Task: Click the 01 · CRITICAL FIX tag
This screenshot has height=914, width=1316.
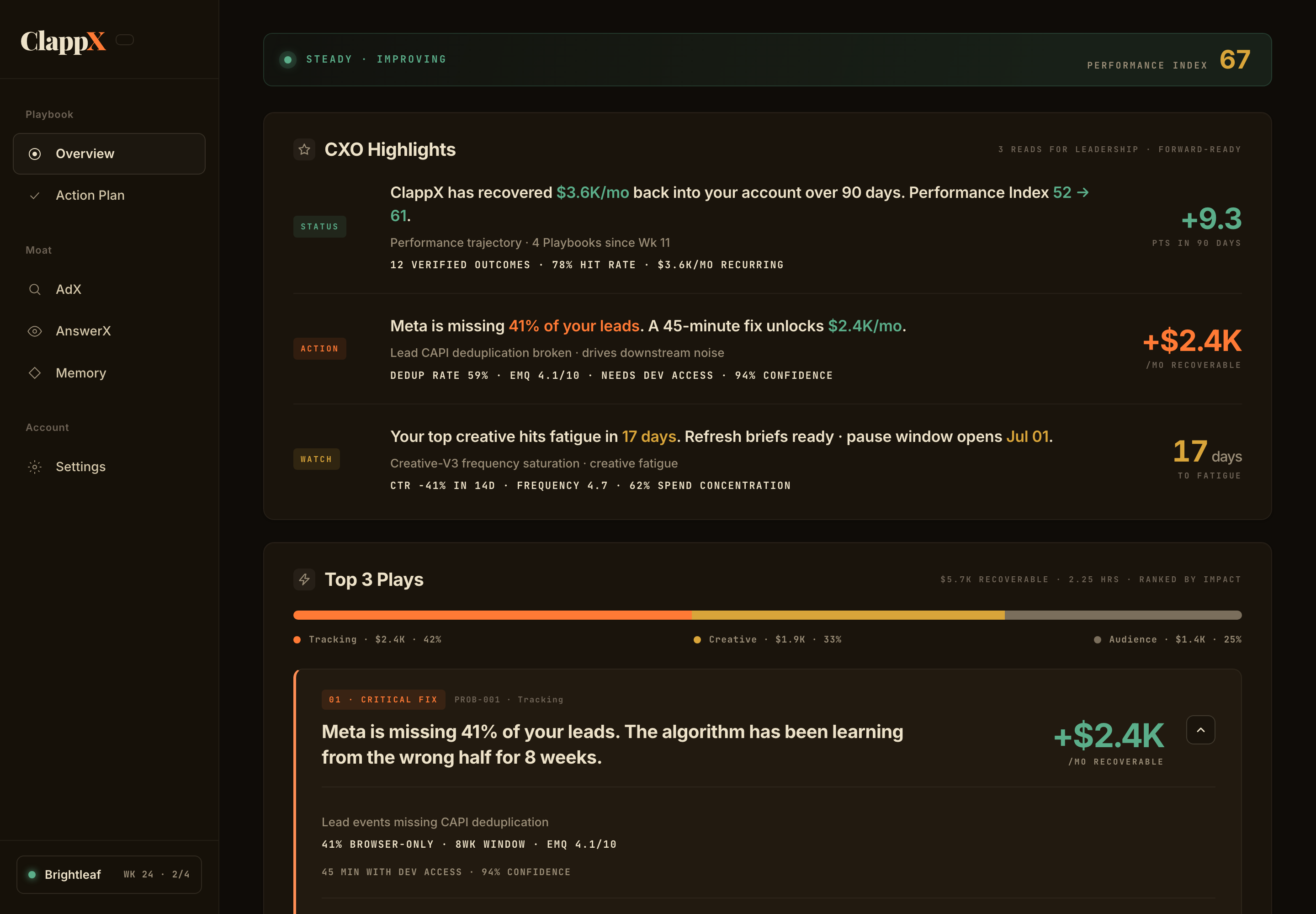Action: tap(383, 700)
